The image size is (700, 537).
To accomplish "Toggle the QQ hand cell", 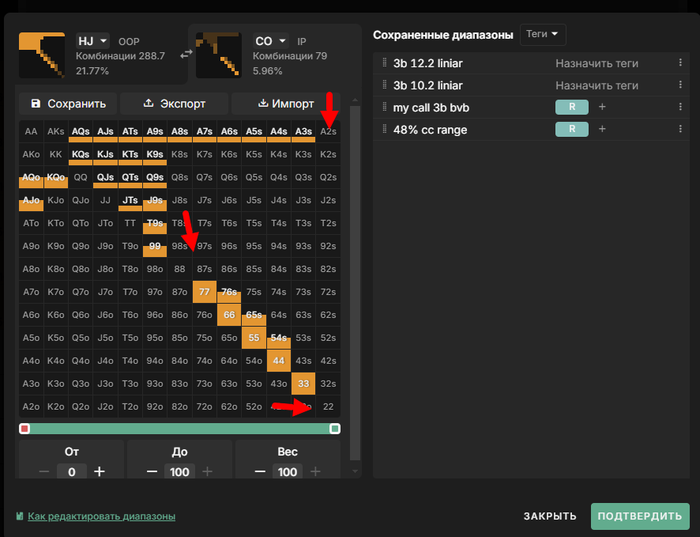I will tap(80, 177).
